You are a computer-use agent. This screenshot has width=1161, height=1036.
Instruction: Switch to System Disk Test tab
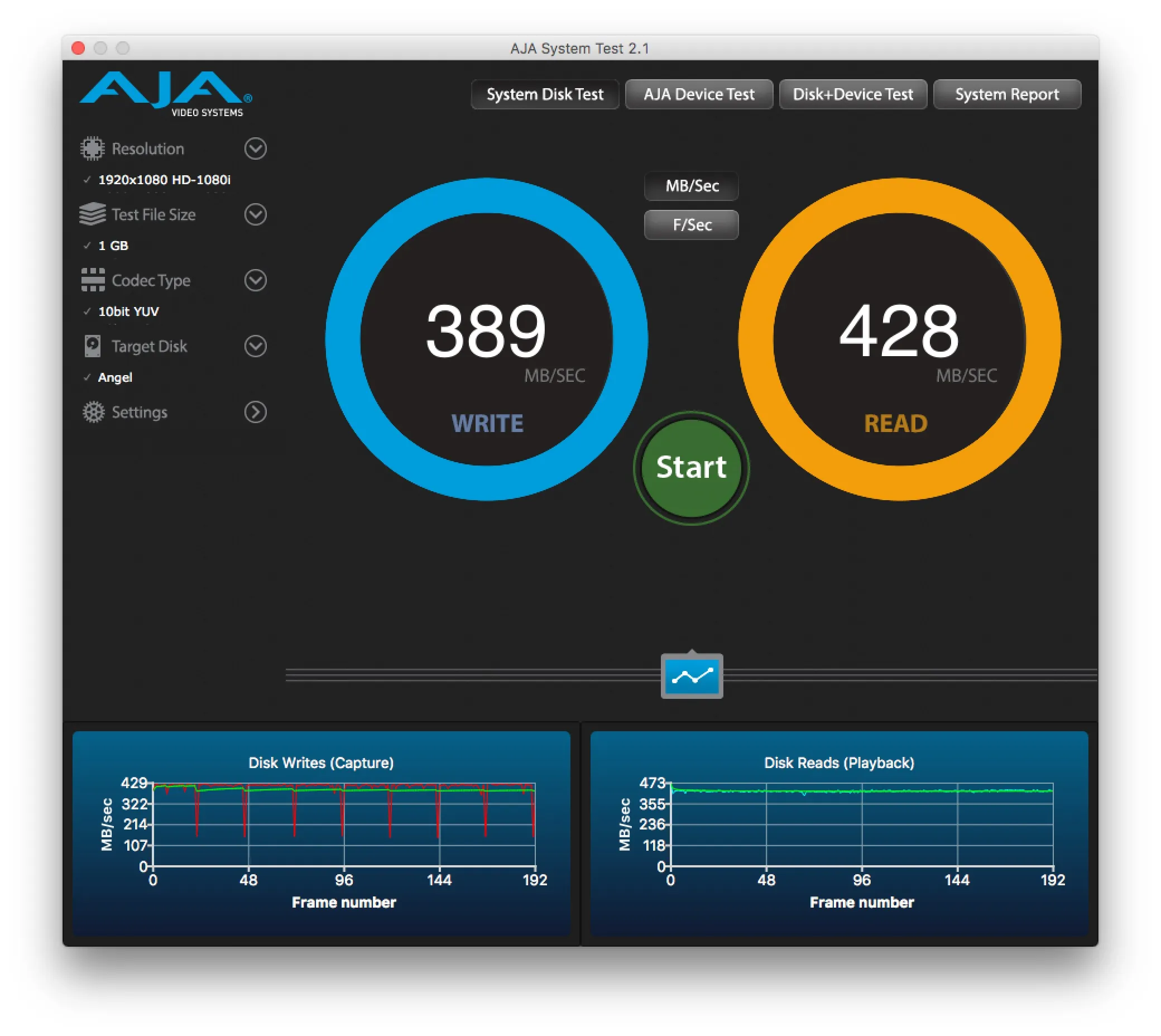(x=545, y=94)
